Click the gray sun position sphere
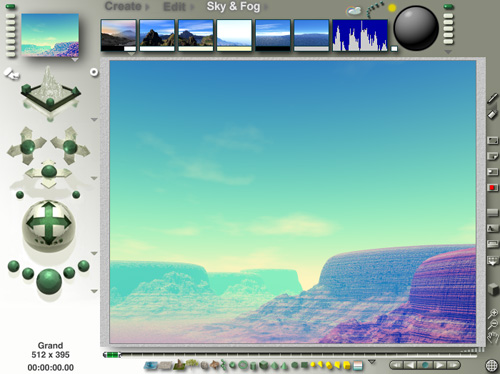The width and height of the screenshot is (500, 374). coord(416,28)
